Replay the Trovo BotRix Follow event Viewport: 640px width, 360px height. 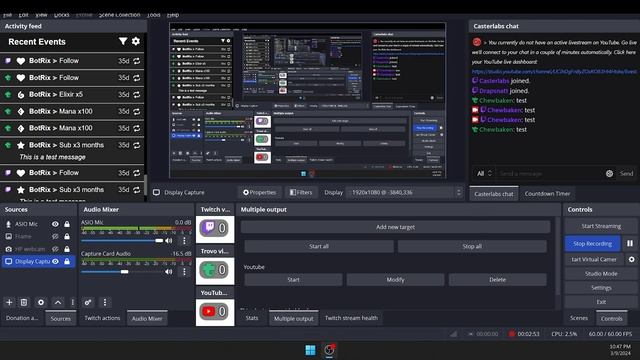pos(136,78)
